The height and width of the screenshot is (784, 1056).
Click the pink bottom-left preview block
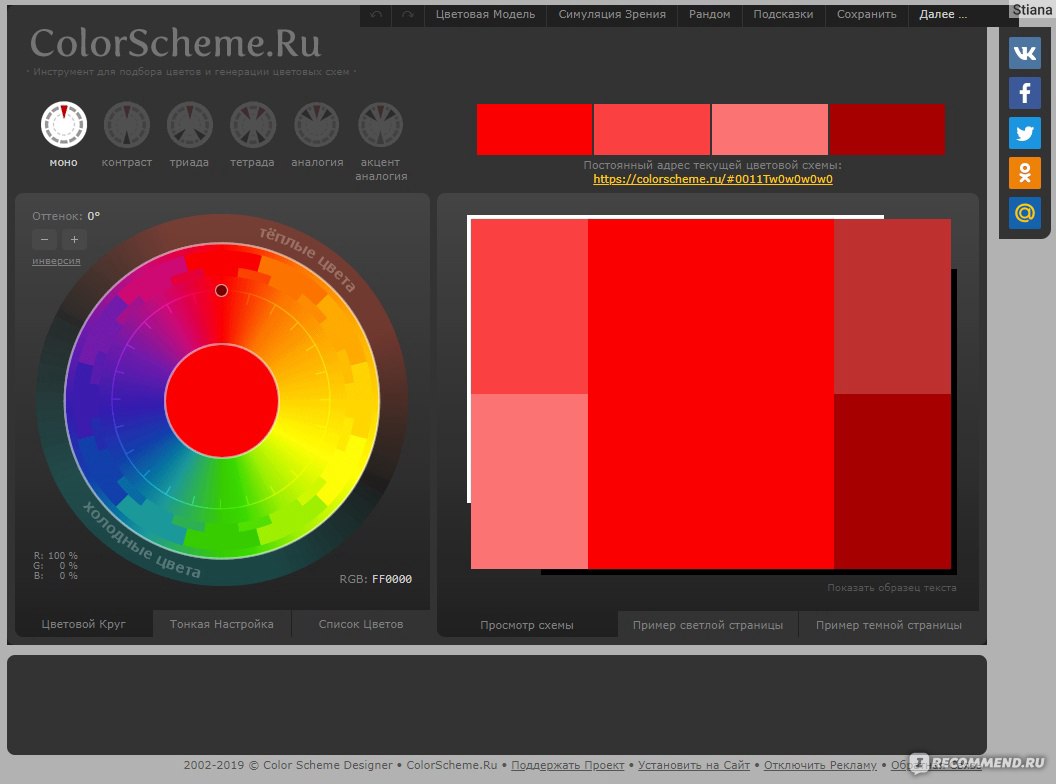pyautogui.click(x=529, y=482)
